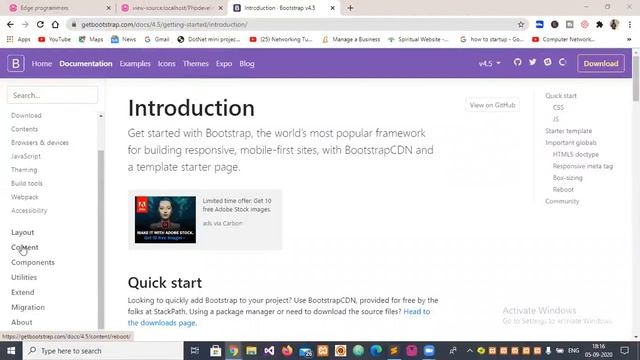This screenshot has height=360, width=640.
Task: Open the Slack icon in Bootstrap navbar
Action: (x=548, y=62)
